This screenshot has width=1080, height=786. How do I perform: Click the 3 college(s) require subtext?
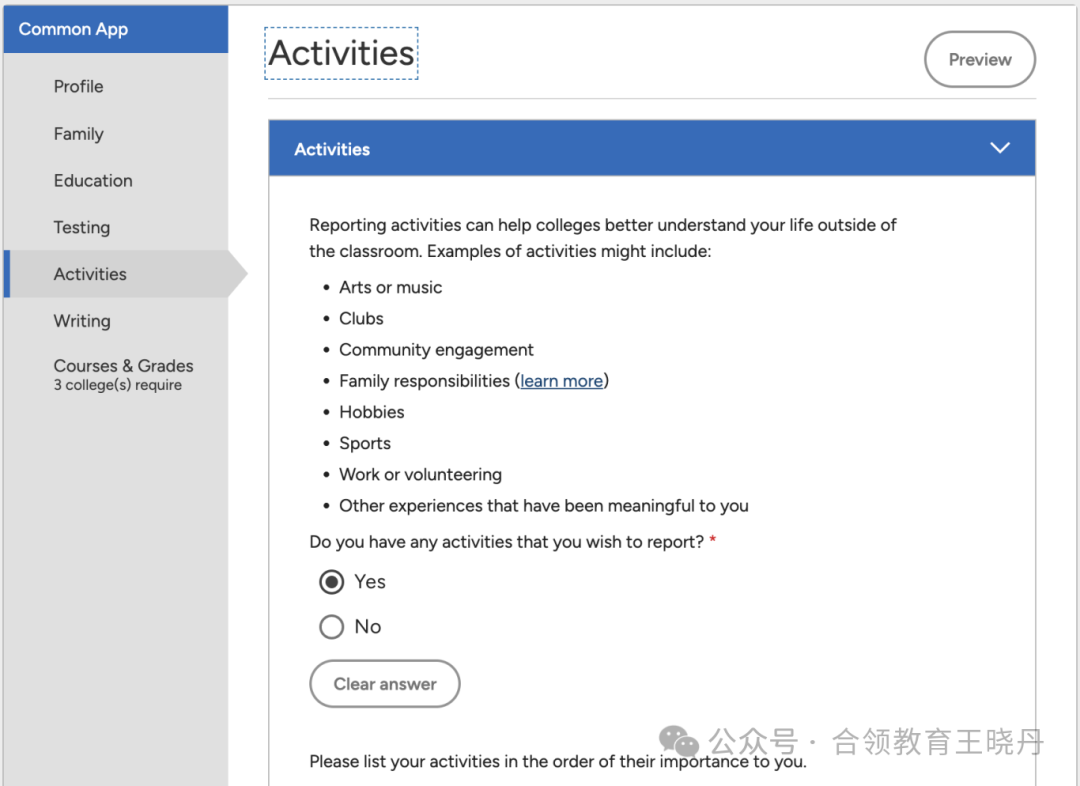[x=118, y=385]
